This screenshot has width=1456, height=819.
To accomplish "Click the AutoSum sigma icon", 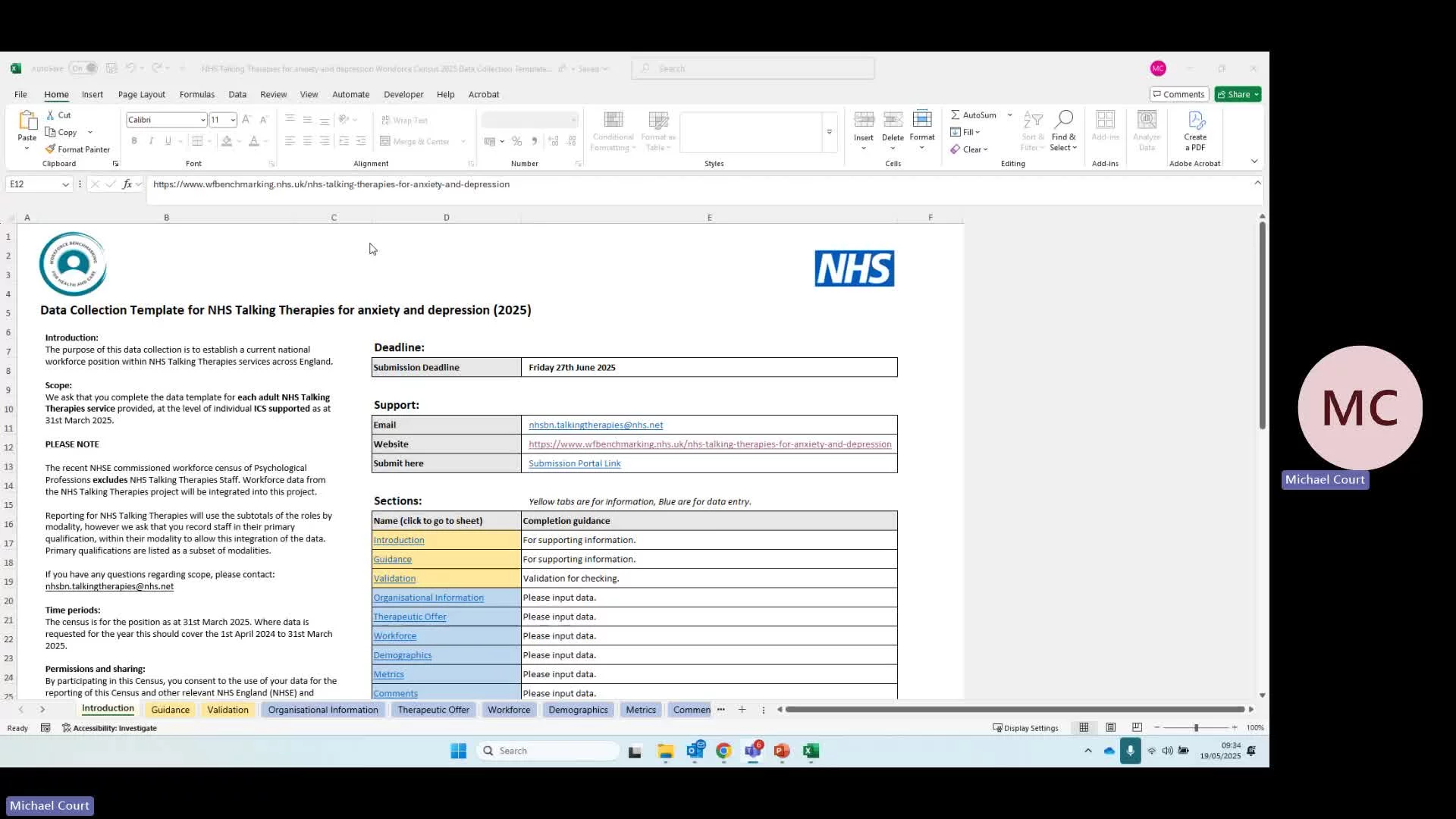I will [x=955, y=115].
